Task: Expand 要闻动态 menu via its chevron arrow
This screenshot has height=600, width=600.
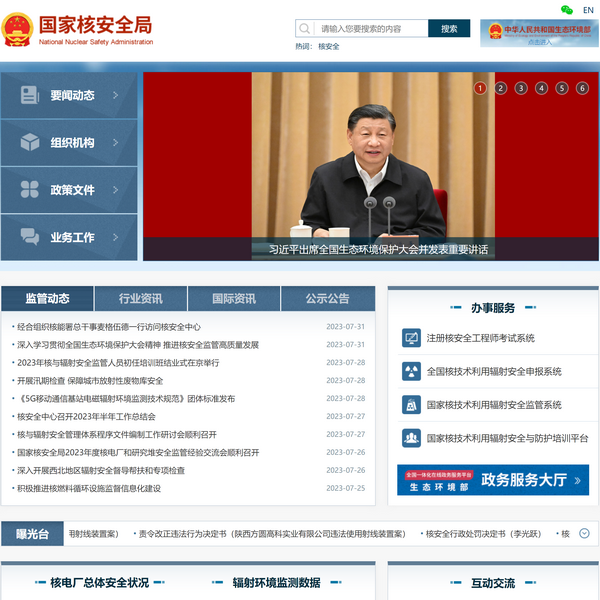Action: (x=116, y=95)
